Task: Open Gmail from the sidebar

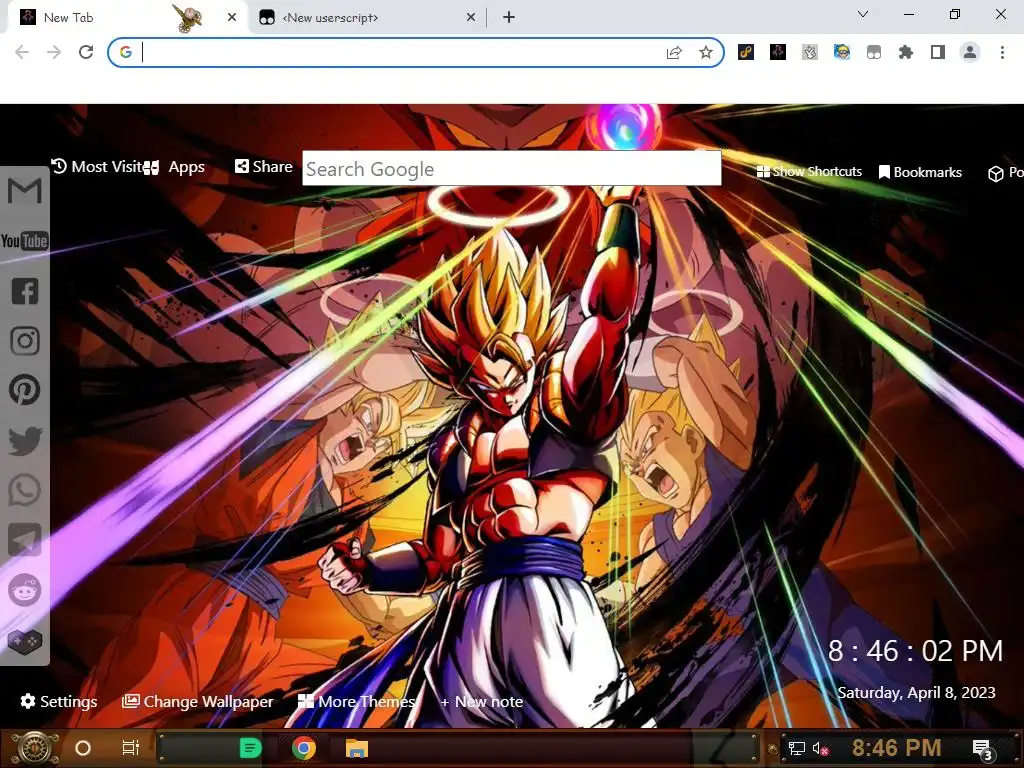Action: click(x=25, y=191)
